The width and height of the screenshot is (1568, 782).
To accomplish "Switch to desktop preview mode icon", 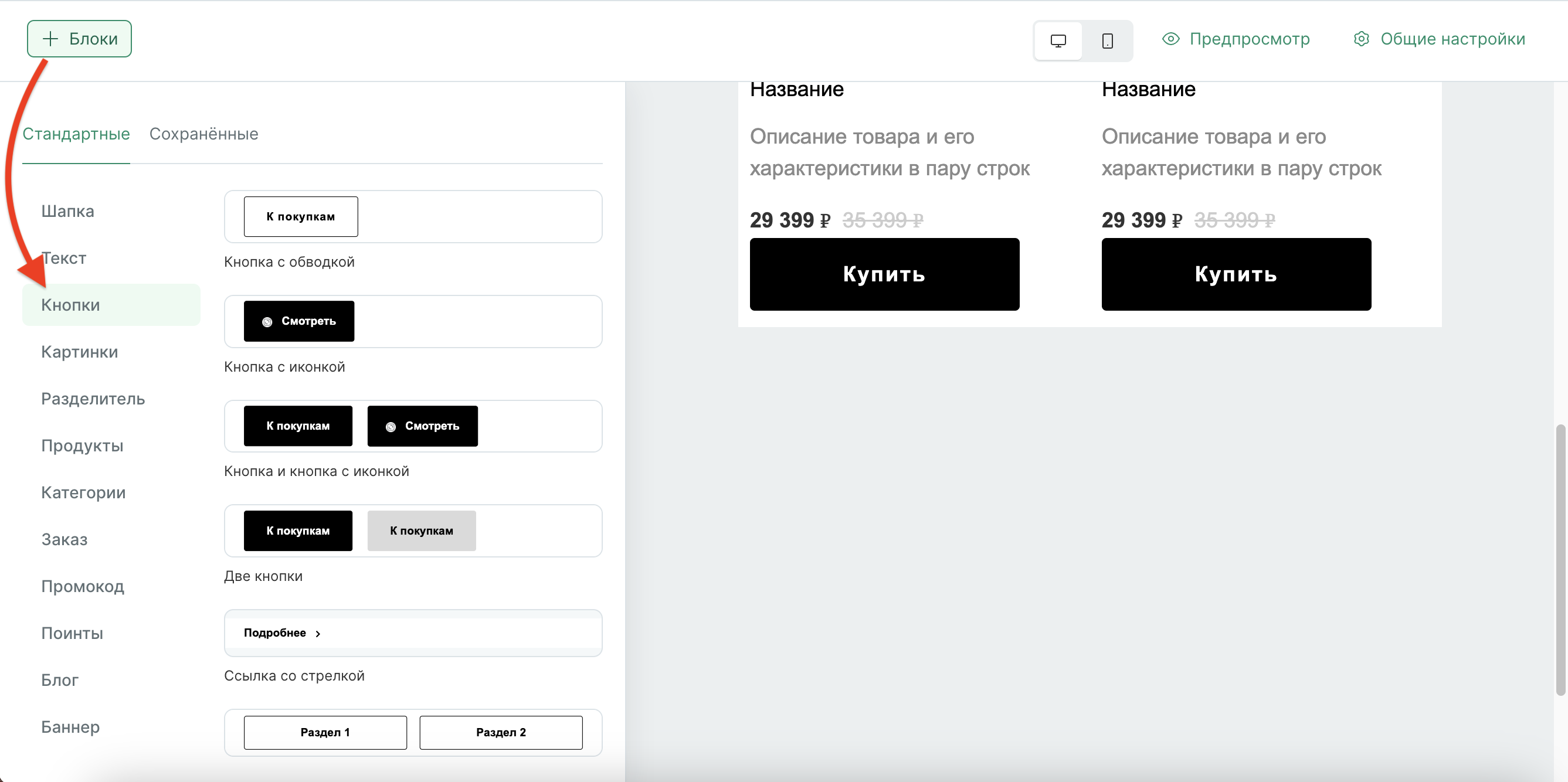I will tap(1058, 41).
